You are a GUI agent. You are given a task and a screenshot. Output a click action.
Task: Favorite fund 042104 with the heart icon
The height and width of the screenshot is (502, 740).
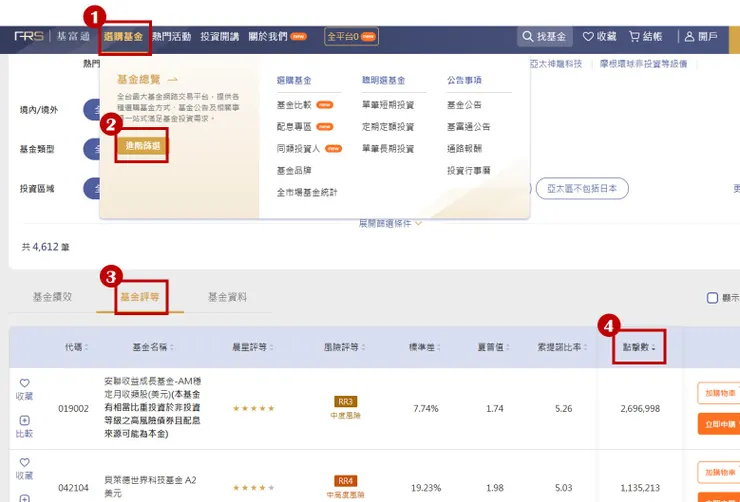coord(25,462)
